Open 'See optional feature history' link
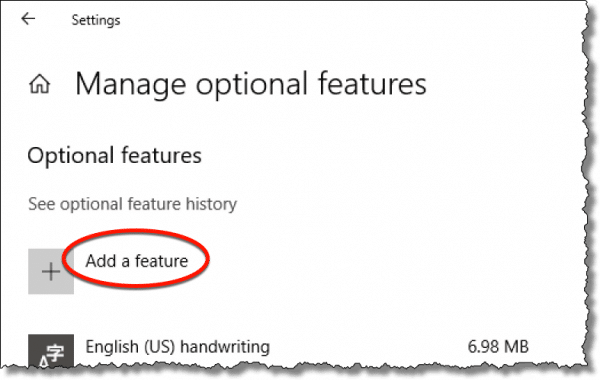The image size is (600, 380). click(132, 204)
